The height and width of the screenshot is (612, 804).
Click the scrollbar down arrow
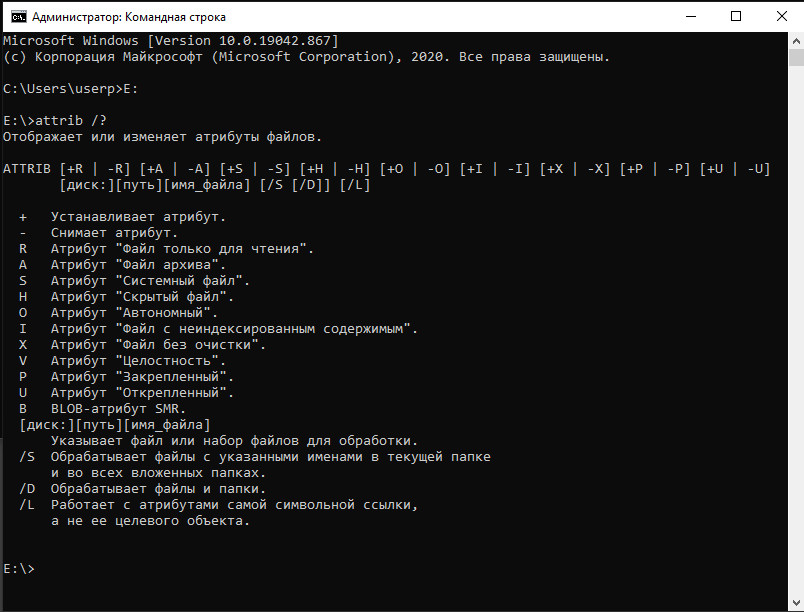click(794, 602)
